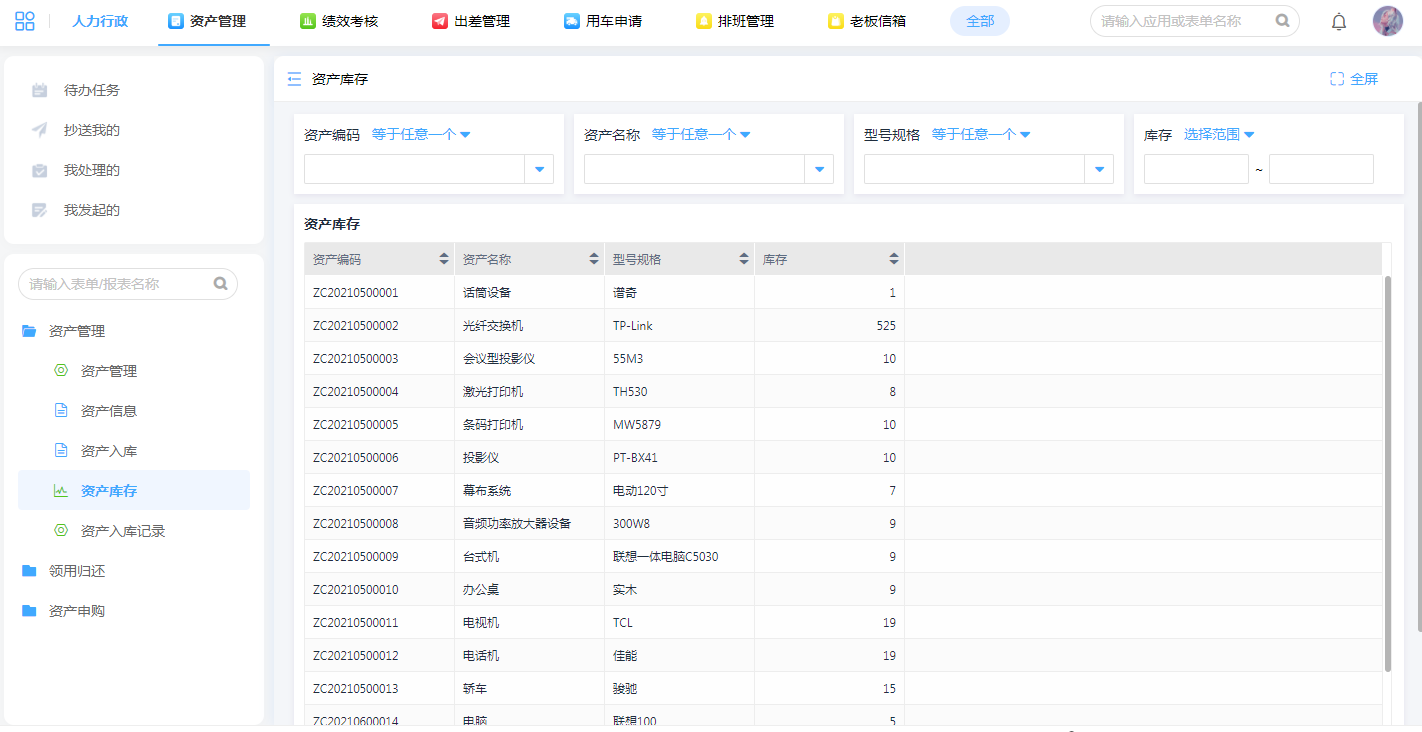Open the user avatar profile menu
The height and width of the screenshot is (732, 1422).
(1387, 21)
